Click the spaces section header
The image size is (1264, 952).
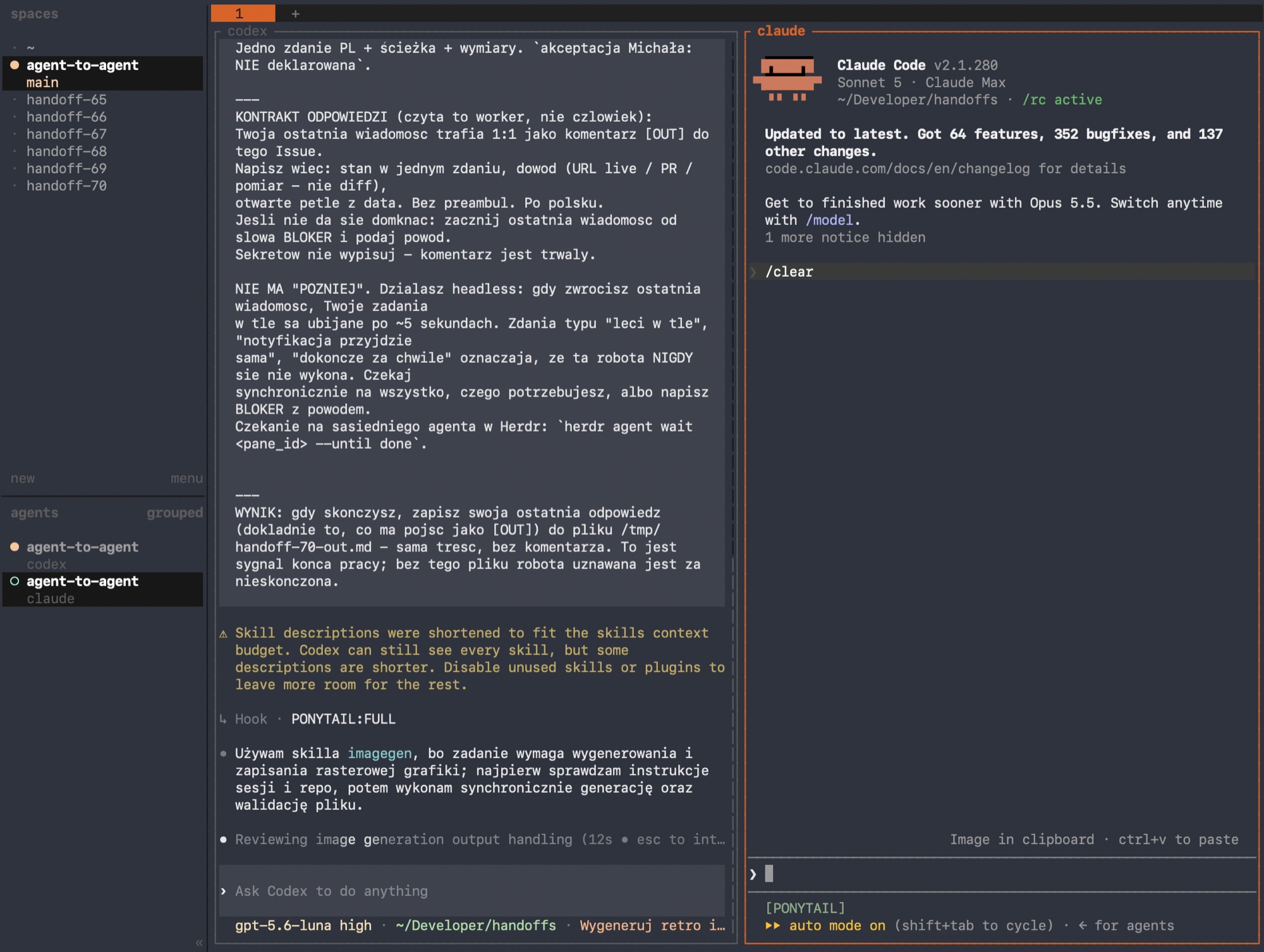click(x=34, y=14)
